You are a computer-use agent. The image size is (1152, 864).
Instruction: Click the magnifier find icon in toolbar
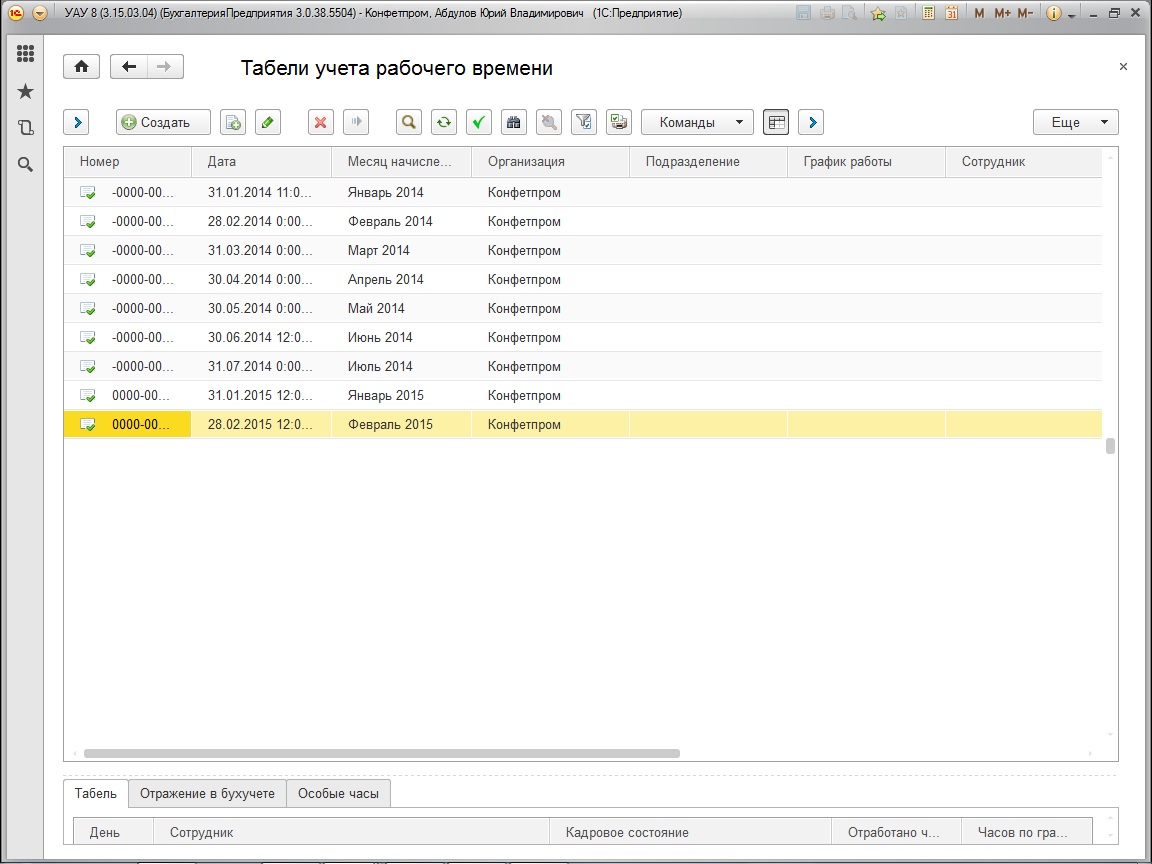point(408,122)
